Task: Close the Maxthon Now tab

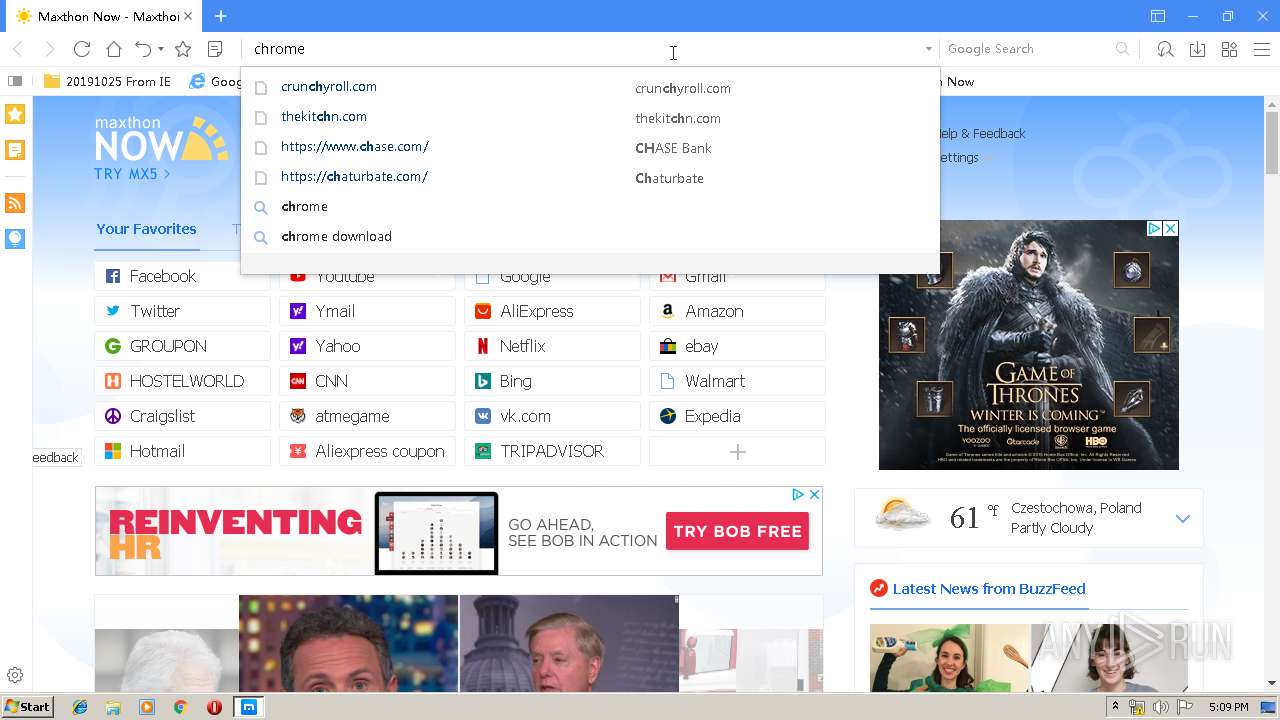Action: [188, 16]
